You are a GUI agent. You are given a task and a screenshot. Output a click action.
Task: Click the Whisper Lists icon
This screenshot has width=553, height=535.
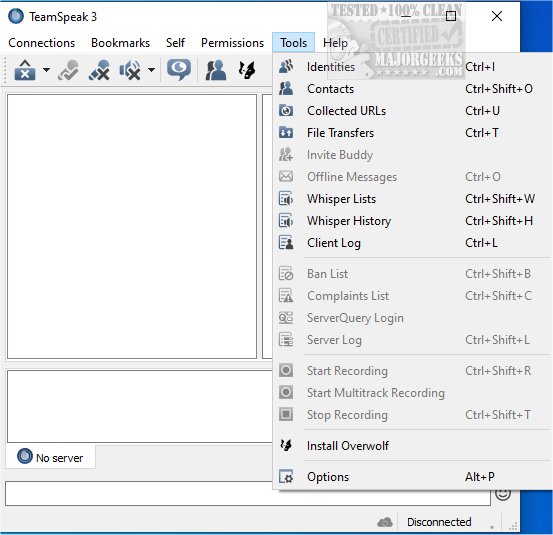pyautogui.click(x=286, y=199)
